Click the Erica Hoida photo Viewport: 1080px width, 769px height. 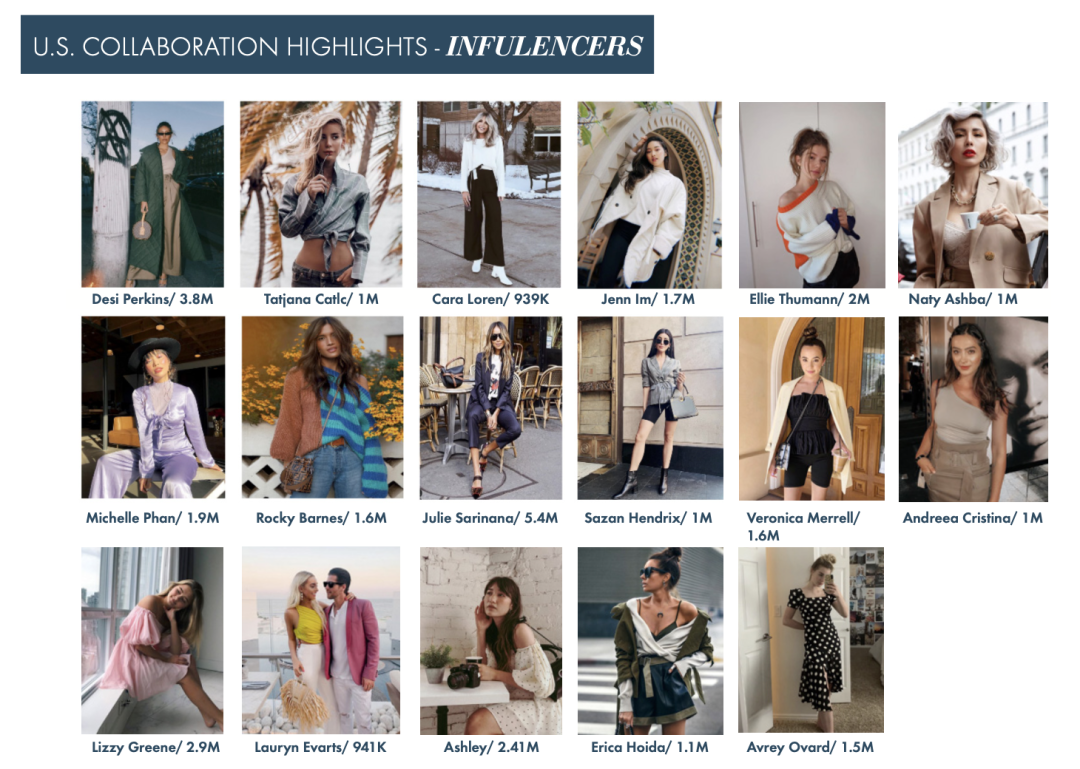(650, 641)
